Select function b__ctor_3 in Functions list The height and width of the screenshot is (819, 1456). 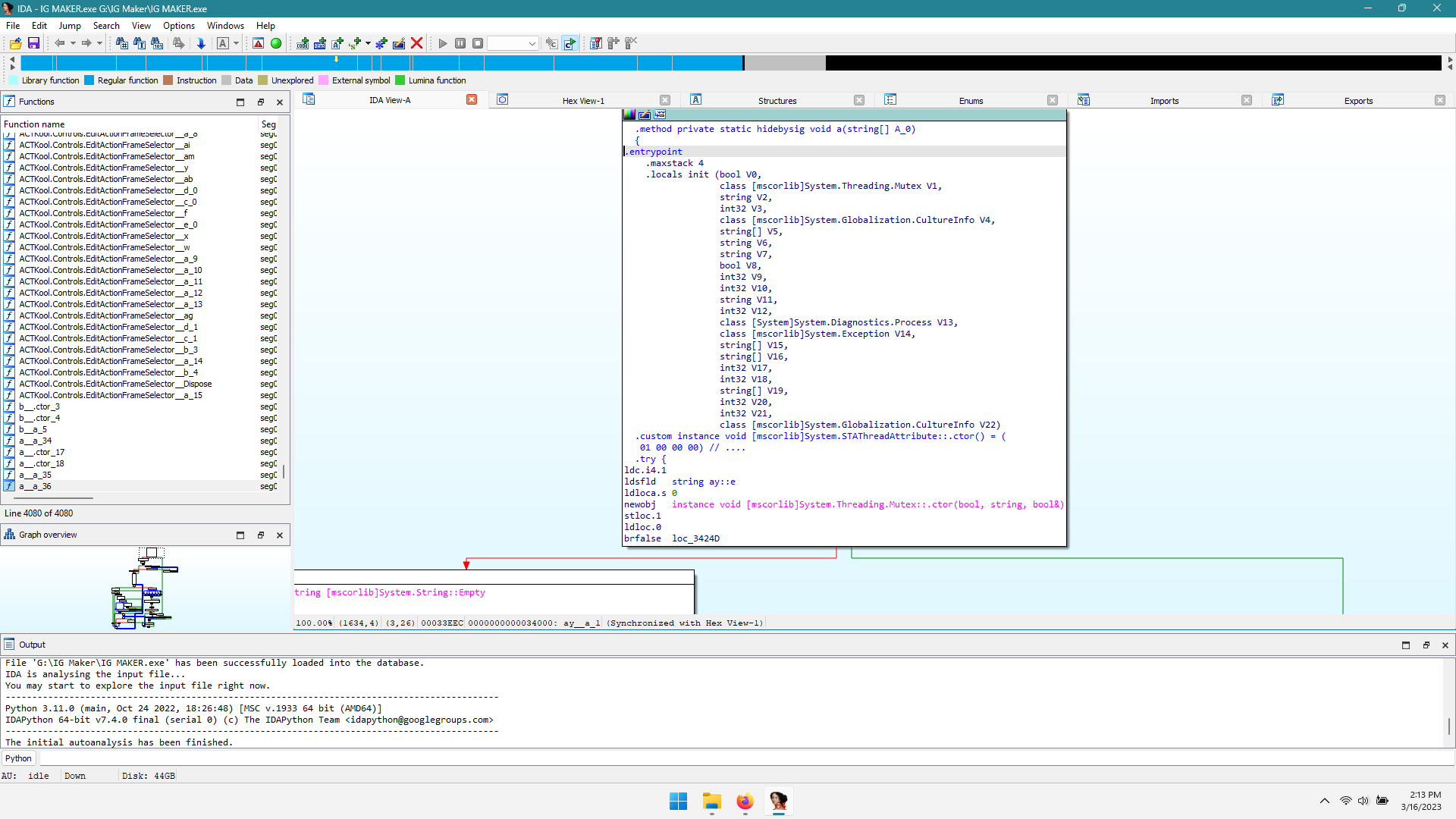tap(140, 406)
